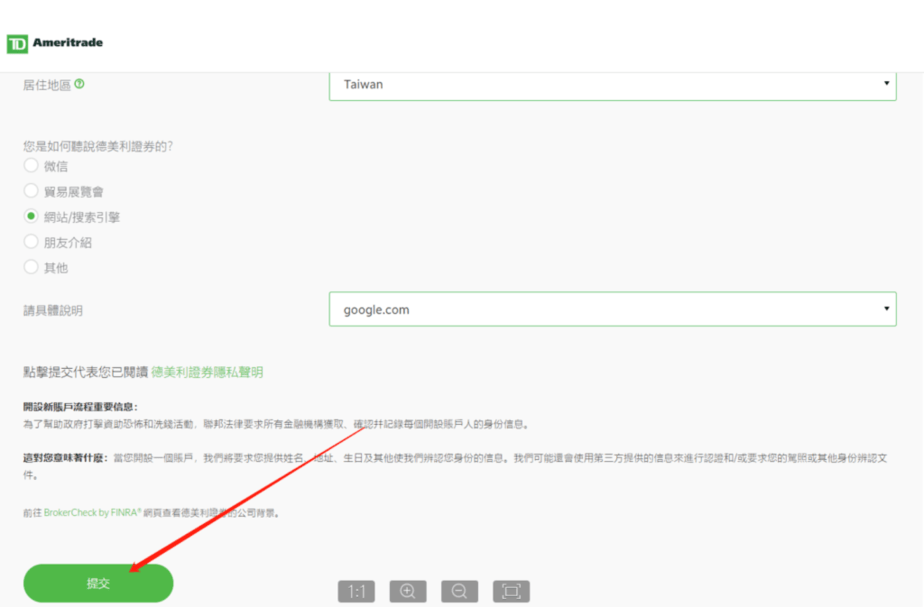924x607 pixels.
Task: Click the 這對您意味著什麼 bold text
Action: point(65,458)
